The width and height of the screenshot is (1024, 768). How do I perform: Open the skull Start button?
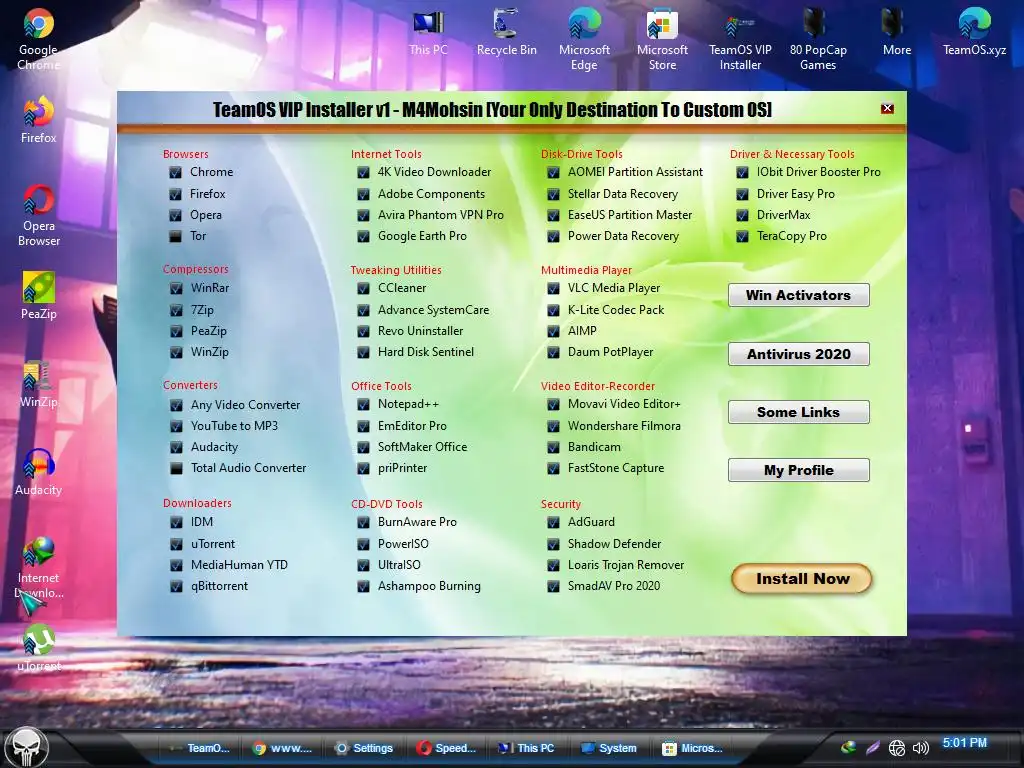27,747
